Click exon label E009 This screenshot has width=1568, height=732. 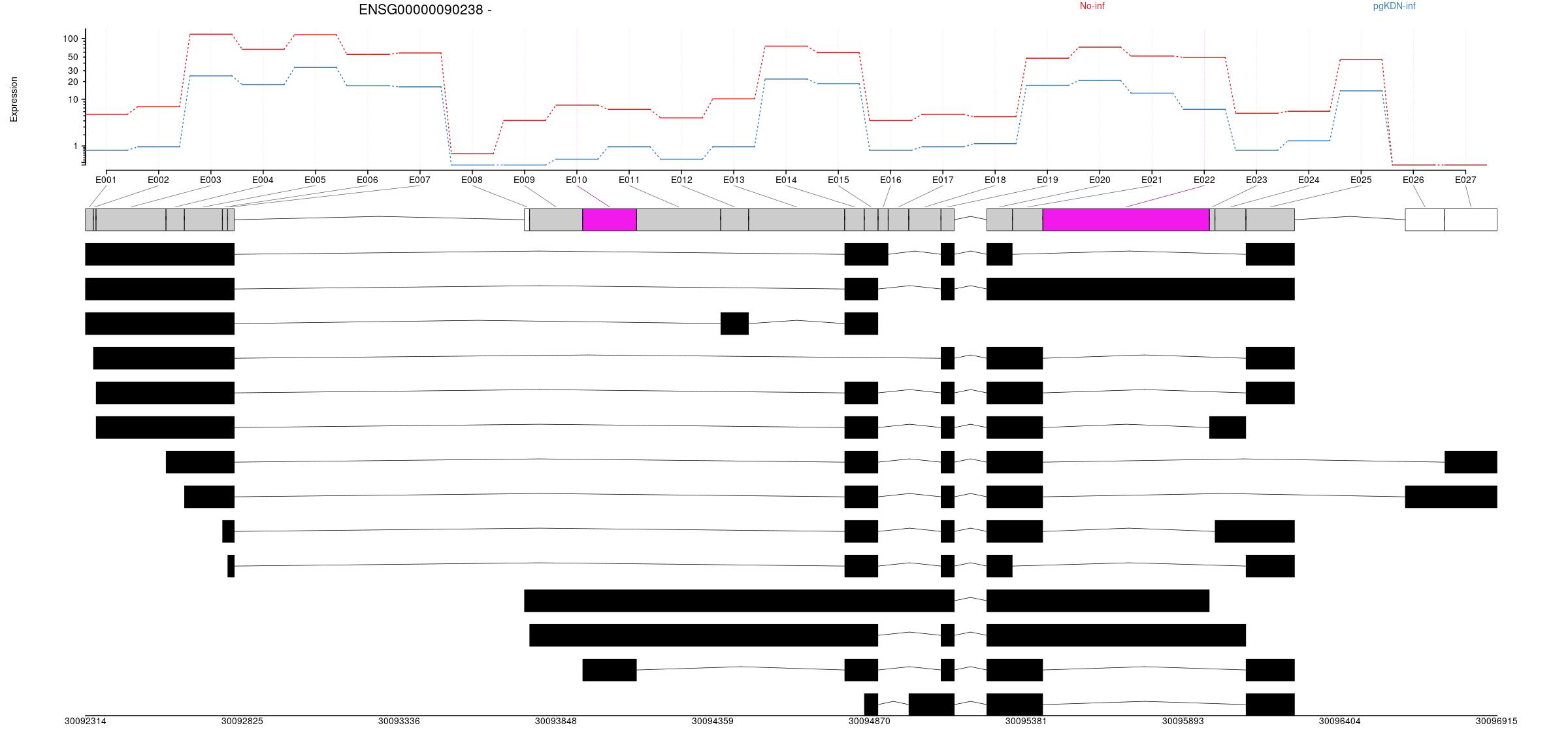point(524,180)
